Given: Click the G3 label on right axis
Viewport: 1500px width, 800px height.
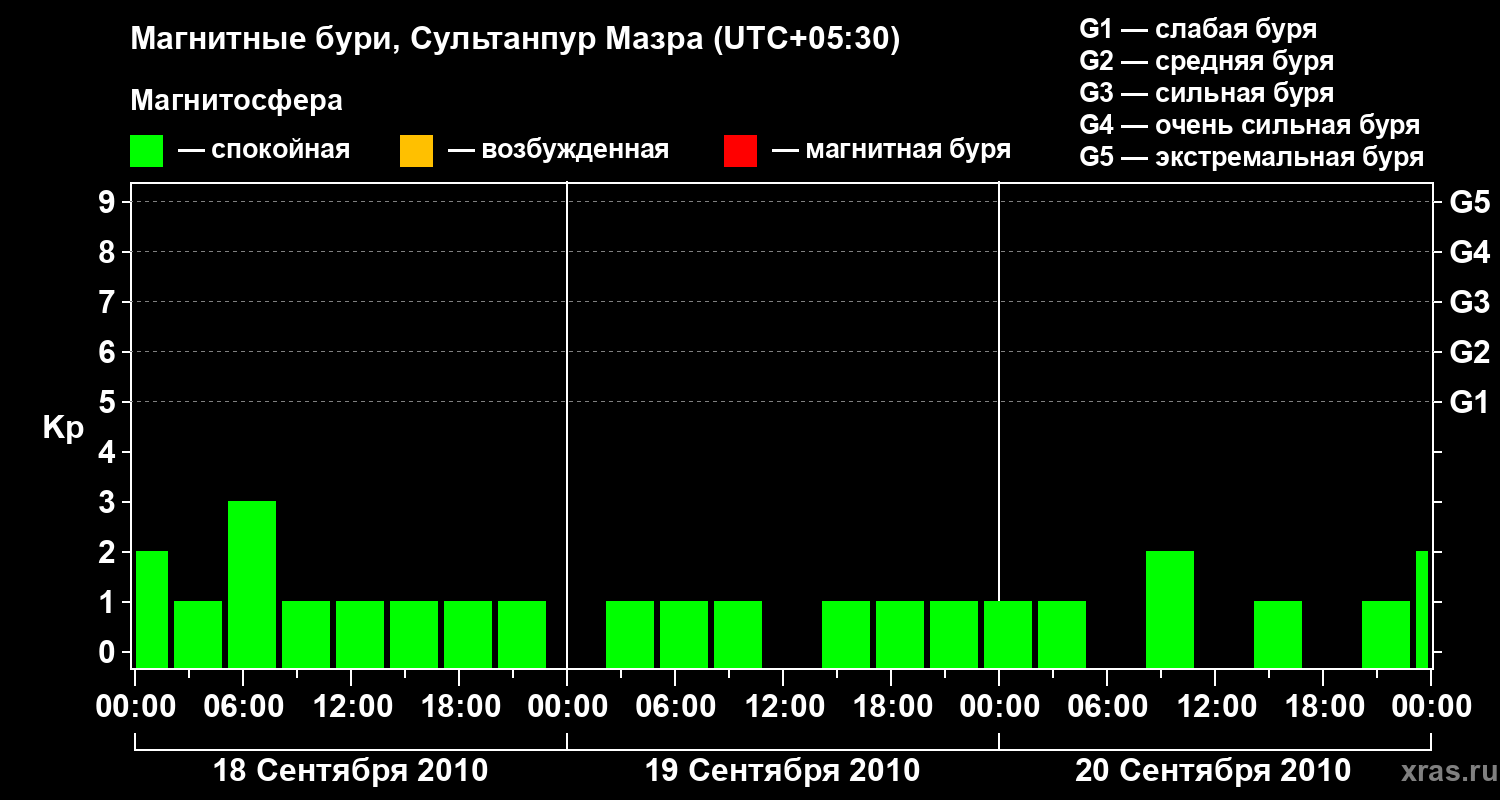Looking at the screenshot, I should (1469, 303).
